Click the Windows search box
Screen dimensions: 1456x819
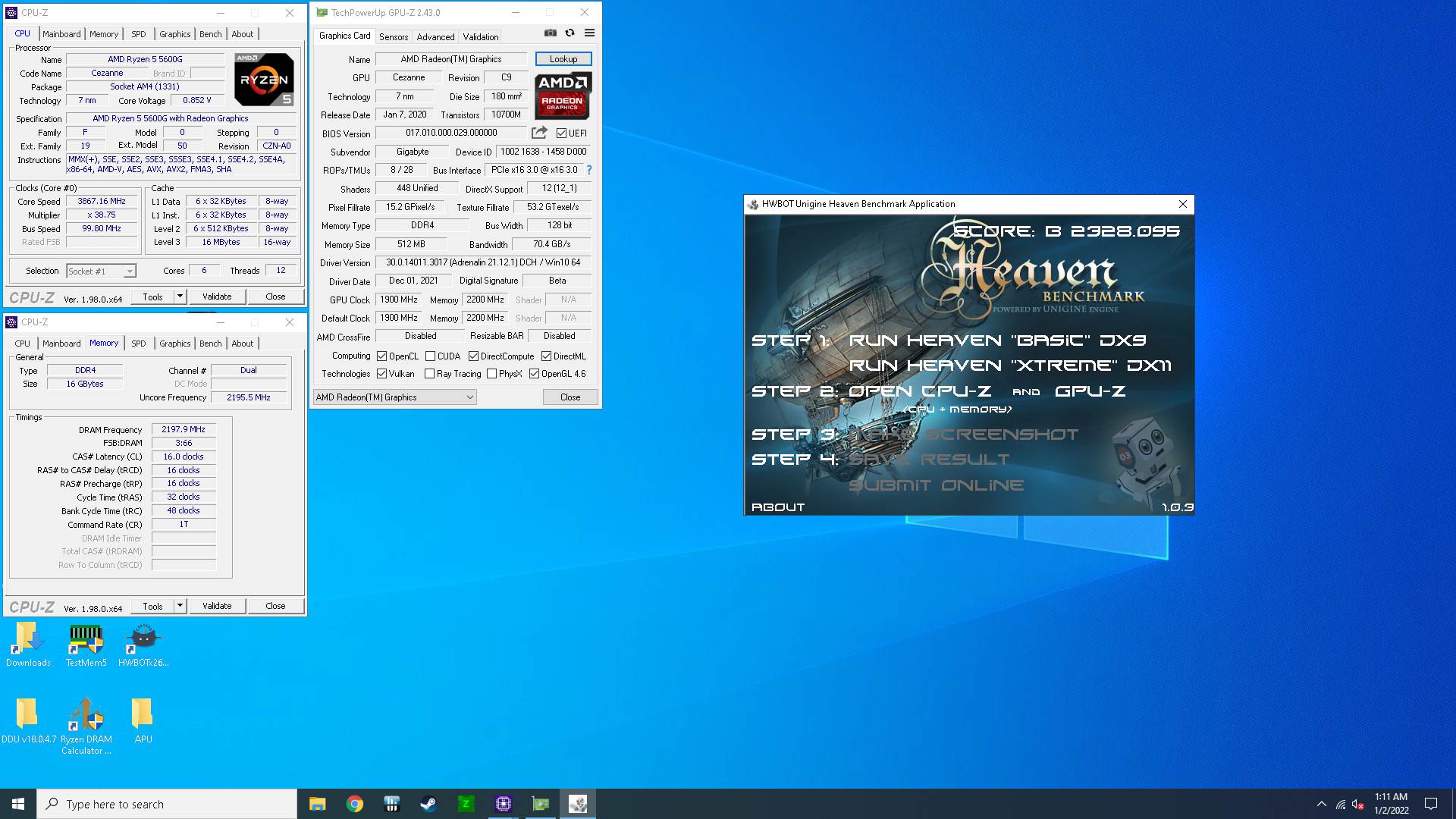167,804
